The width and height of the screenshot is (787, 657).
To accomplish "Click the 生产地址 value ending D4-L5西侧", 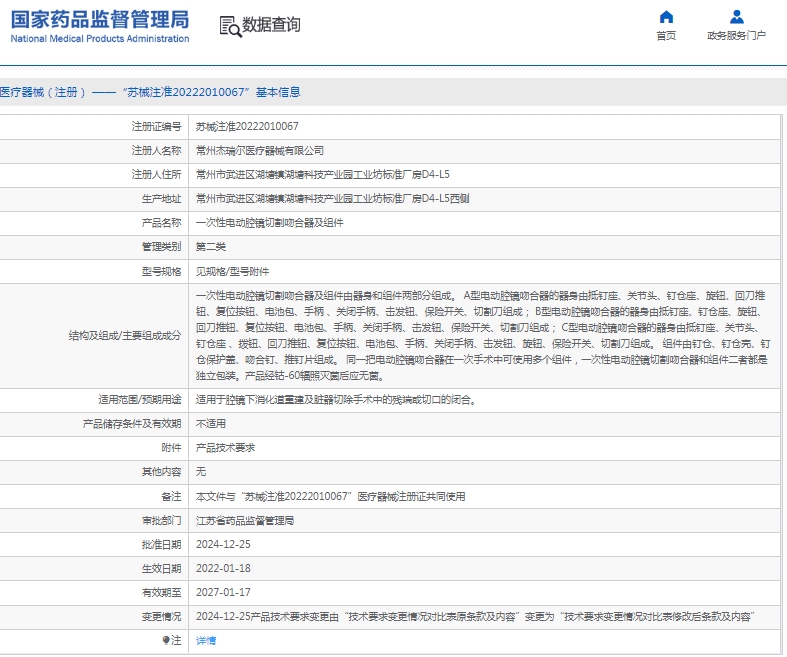I will [332, 199].
